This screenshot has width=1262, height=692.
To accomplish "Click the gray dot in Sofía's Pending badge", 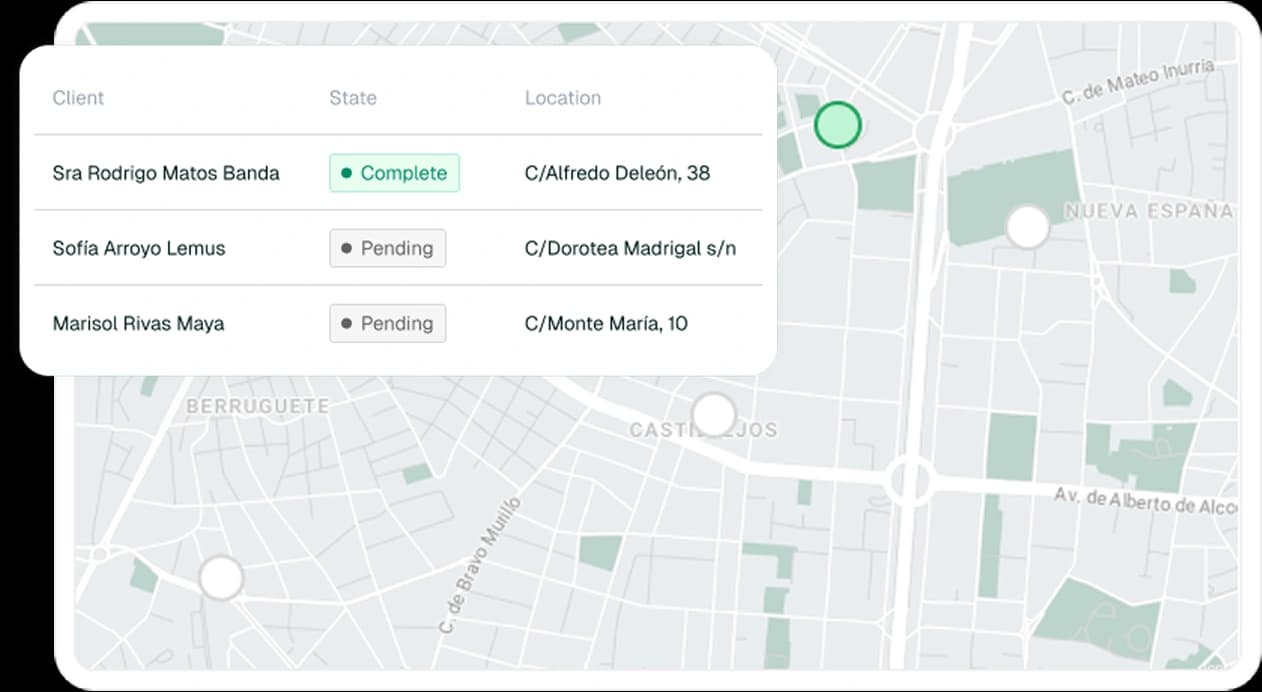I will tap(345, 248).
